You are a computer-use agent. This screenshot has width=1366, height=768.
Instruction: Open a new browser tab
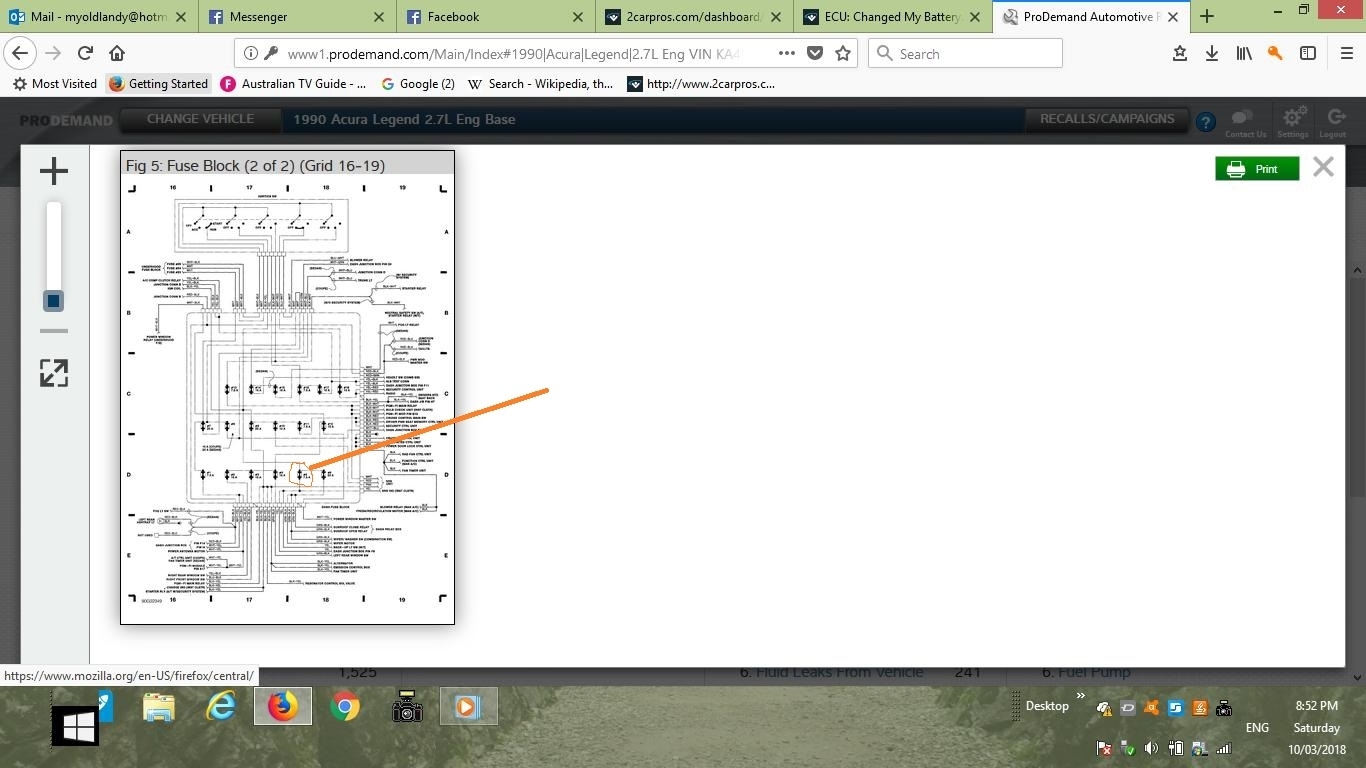1207,17
